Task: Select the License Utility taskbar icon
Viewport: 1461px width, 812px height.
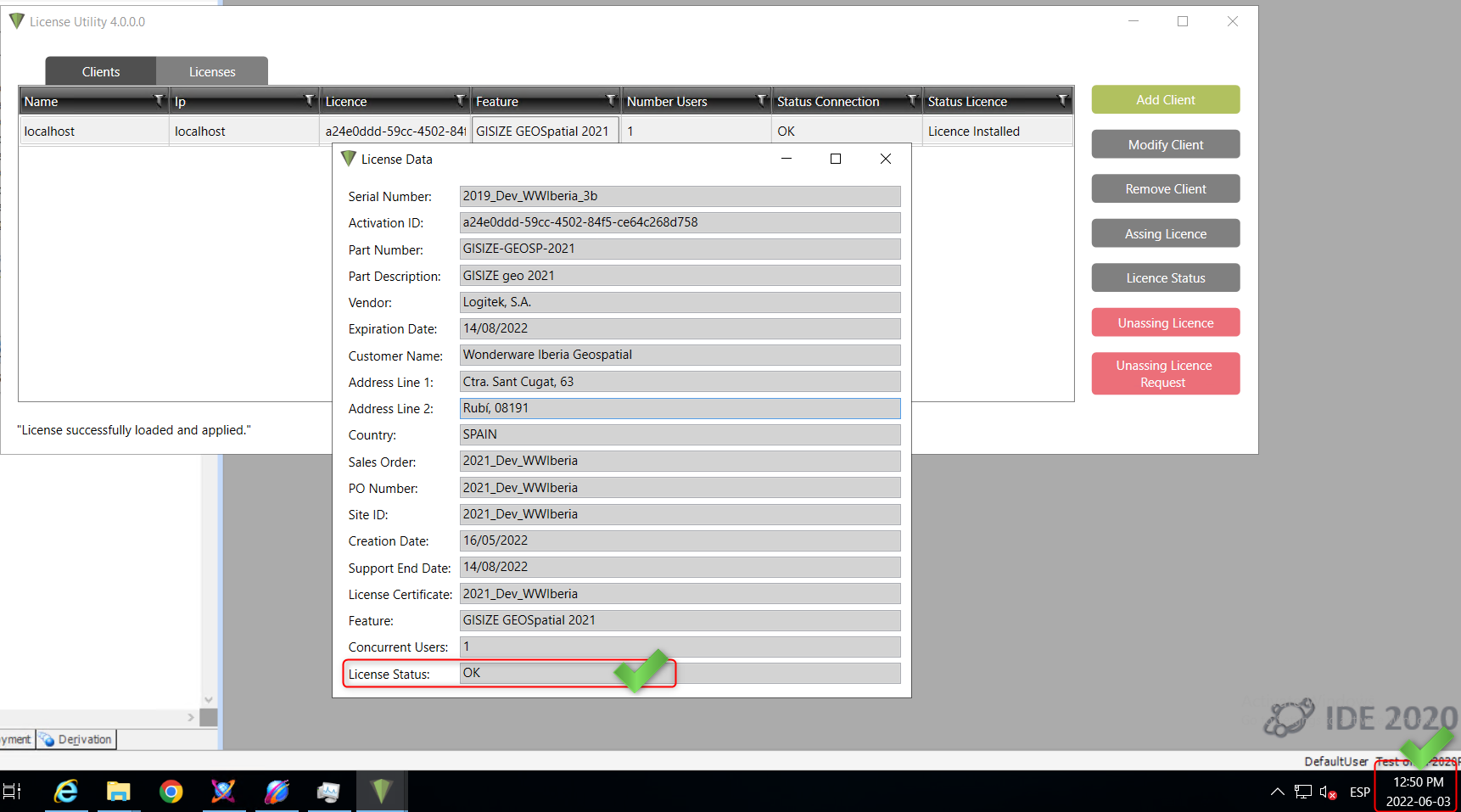Action: [x=382, y=792]
